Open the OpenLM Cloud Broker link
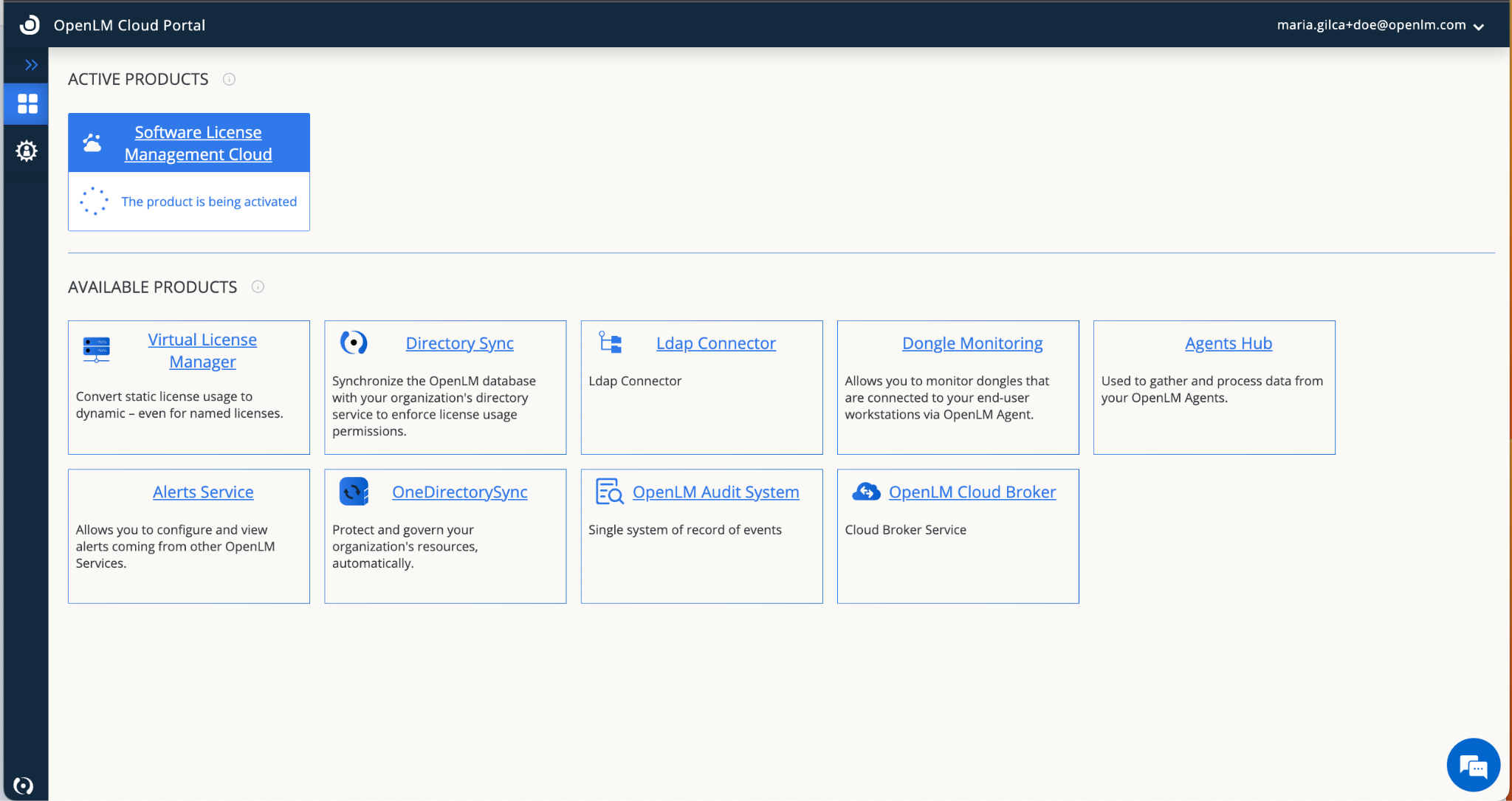Image resolution: width=1512 pixels, height=801 pixels. [x=972, y=492]
